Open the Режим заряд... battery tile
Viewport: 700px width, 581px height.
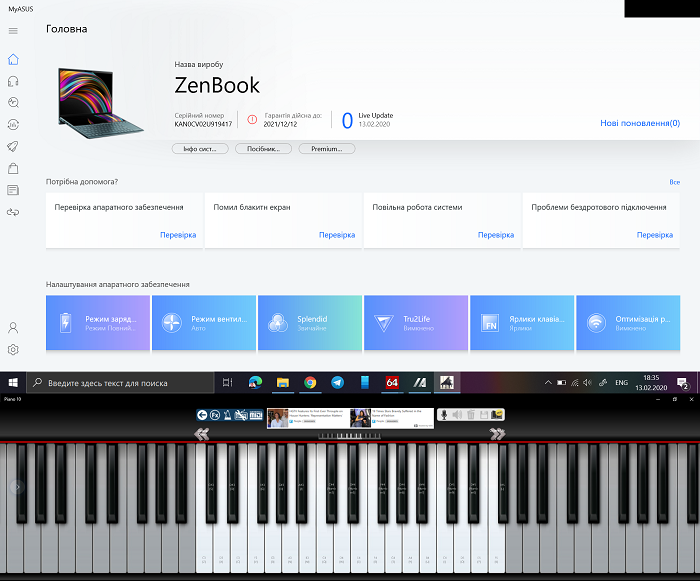point(98,323)
